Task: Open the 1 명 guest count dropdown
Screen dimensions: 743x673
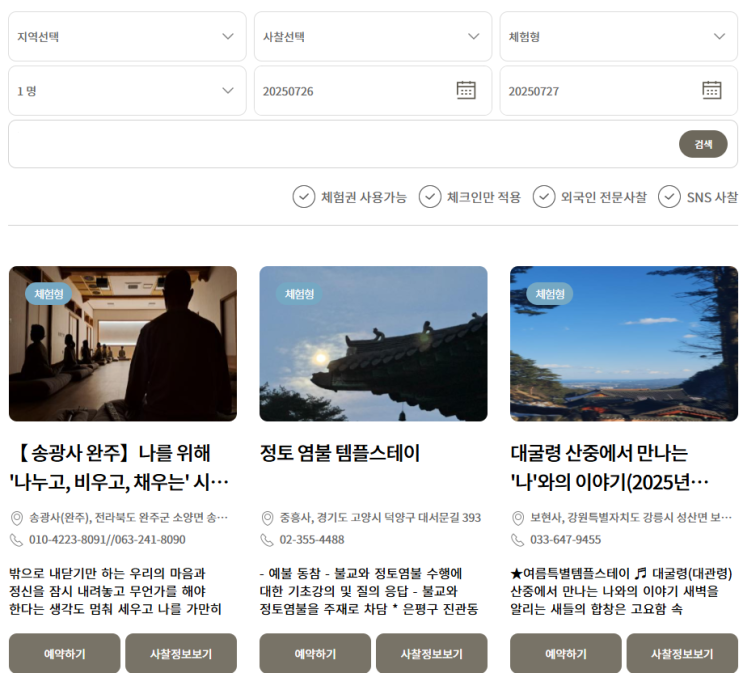Action: (x=127, y=91)
